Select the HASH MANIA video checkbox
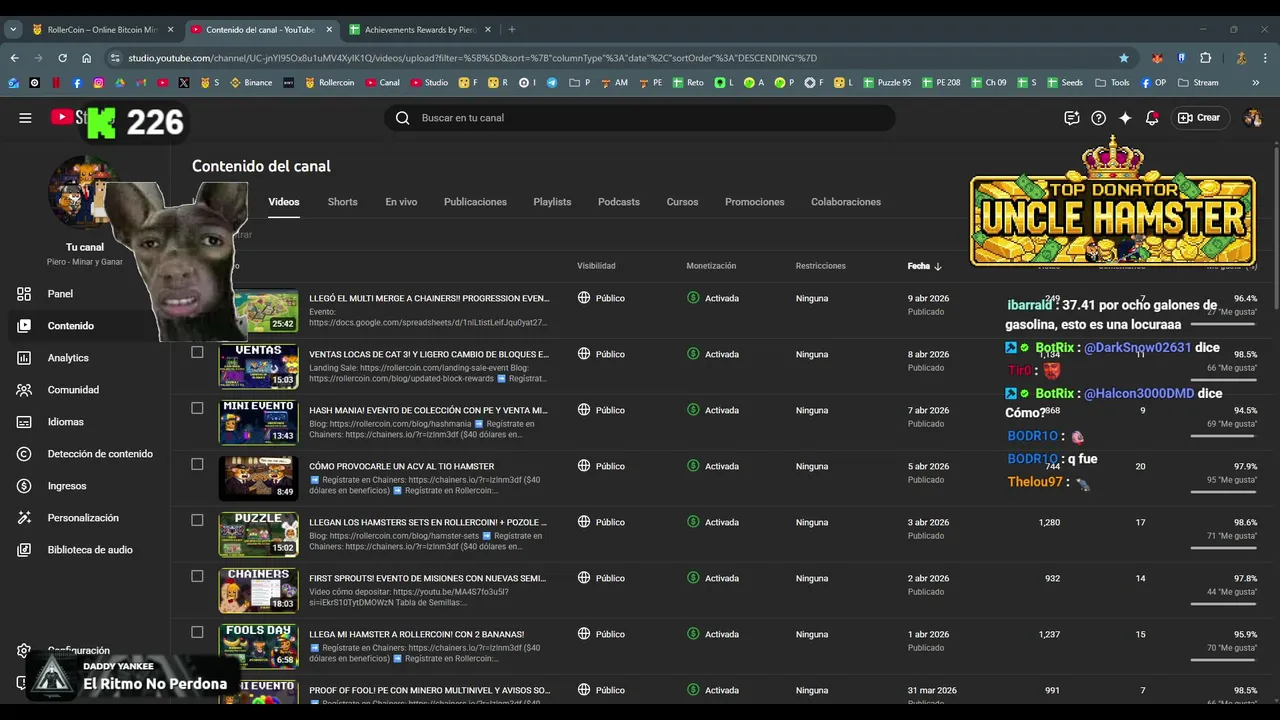Image resolution: width=1280 pixels, height=720 pixels. 197,408
